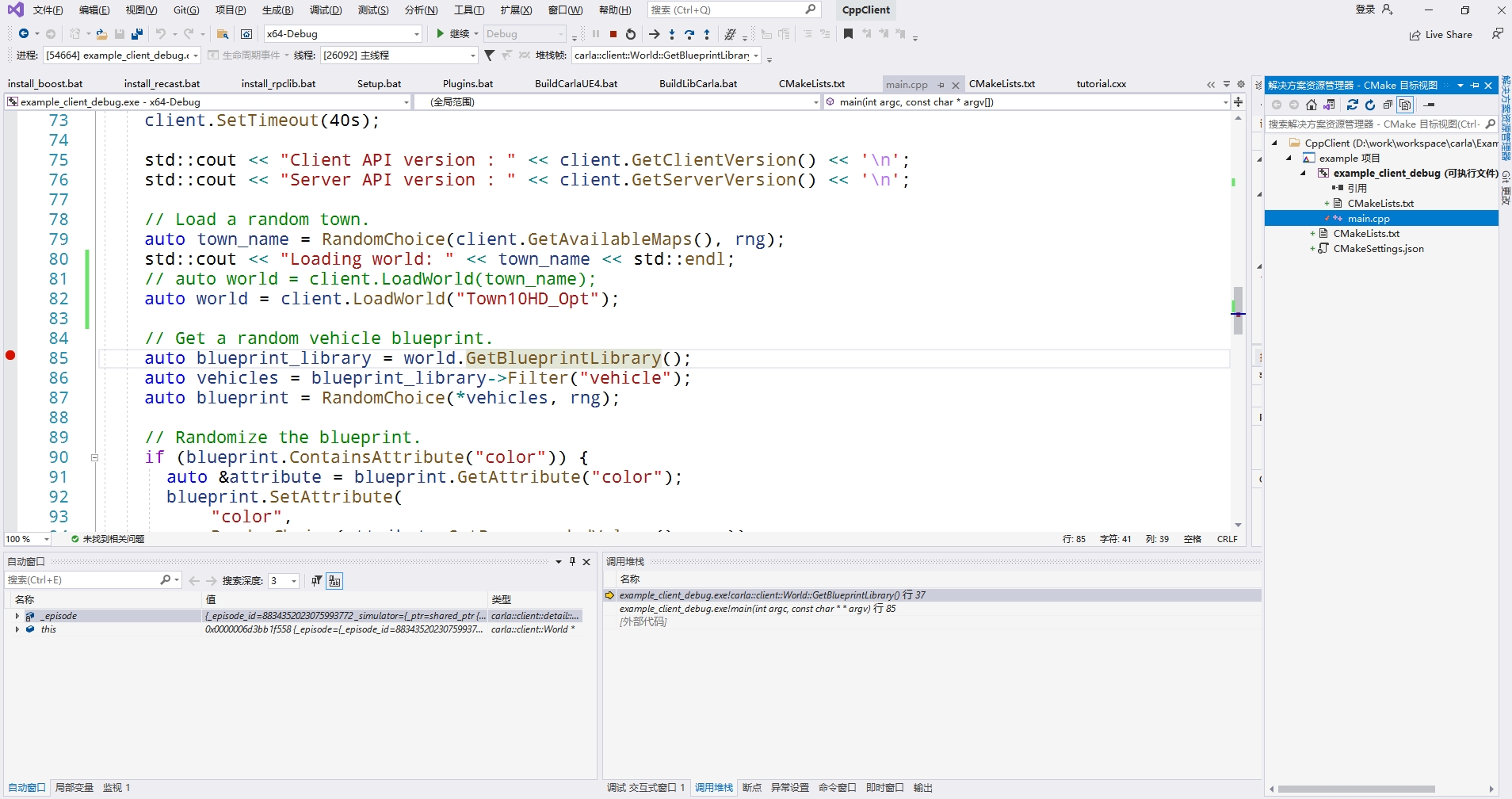The width and height of the screenshot is (1512, 799).
Task: Click Home icon in Solution Explorer
Action: (x=1312, y=105)
